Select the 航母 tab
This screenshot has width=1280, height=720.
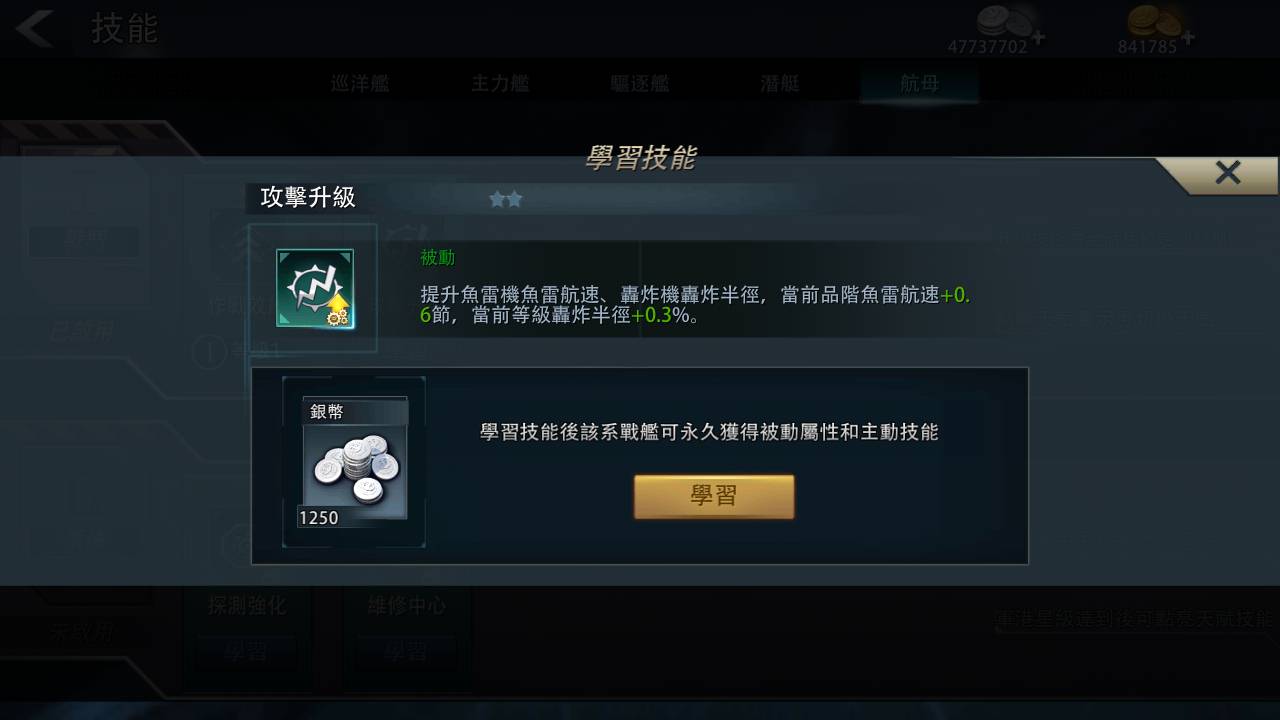pyautogui.click(x=920, y=84)
